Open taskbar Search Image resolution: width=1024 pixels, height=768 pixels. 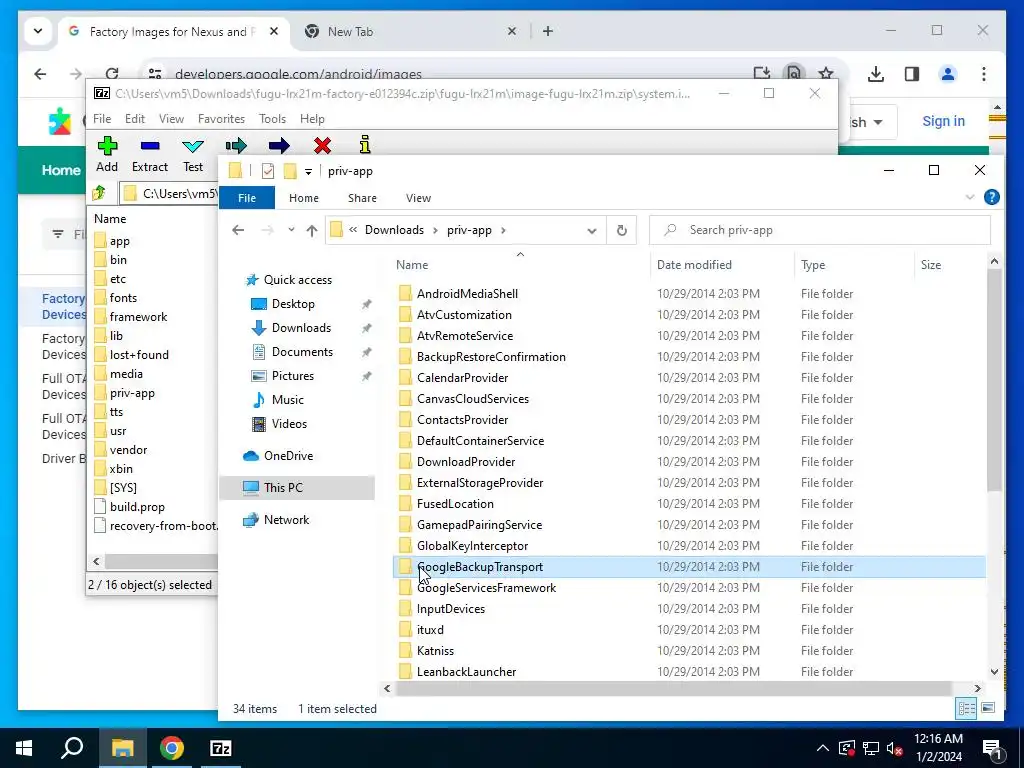(72, 748)
